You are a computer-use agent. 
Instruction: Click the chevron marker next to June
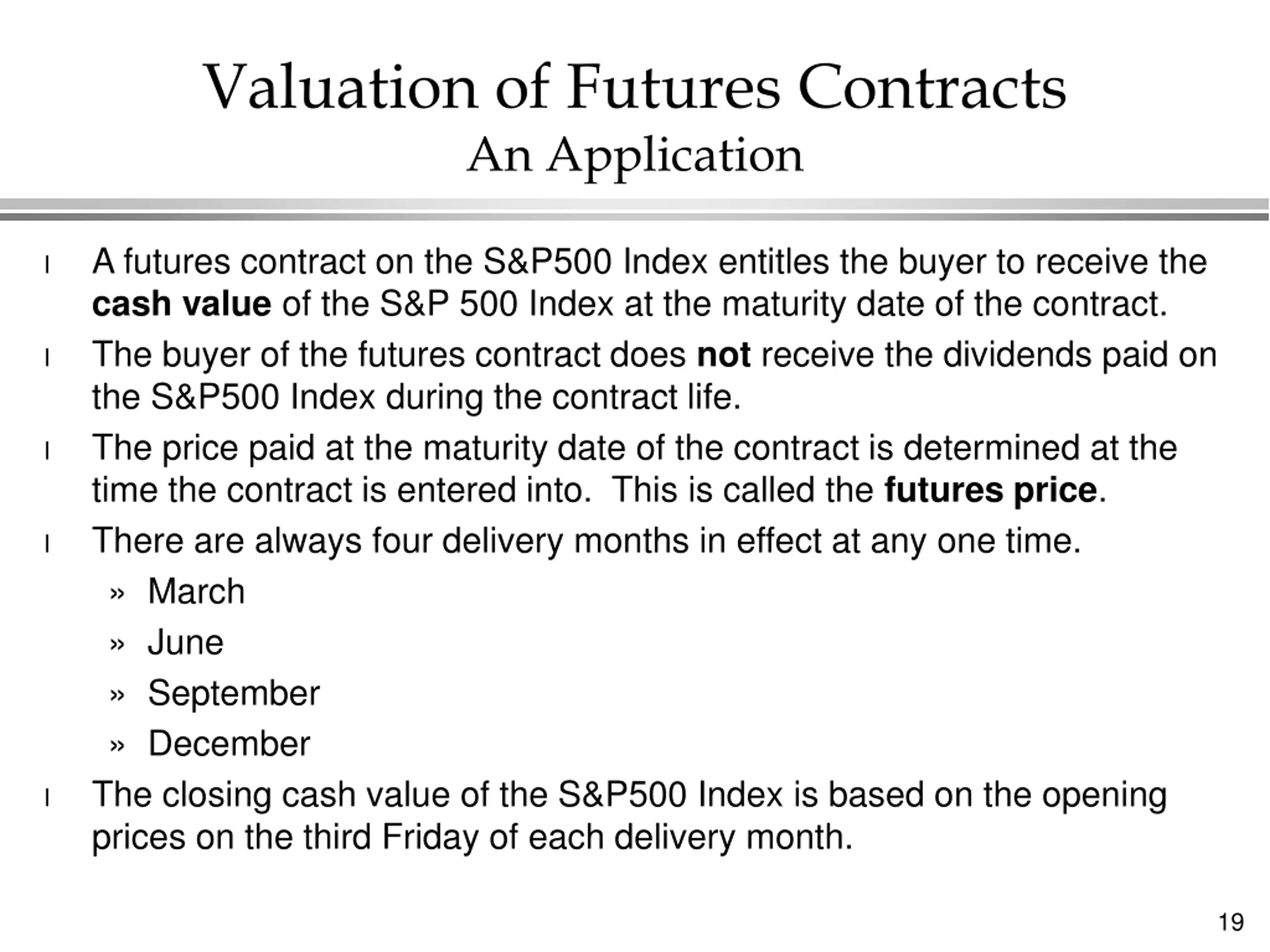[x=117, y=645]
